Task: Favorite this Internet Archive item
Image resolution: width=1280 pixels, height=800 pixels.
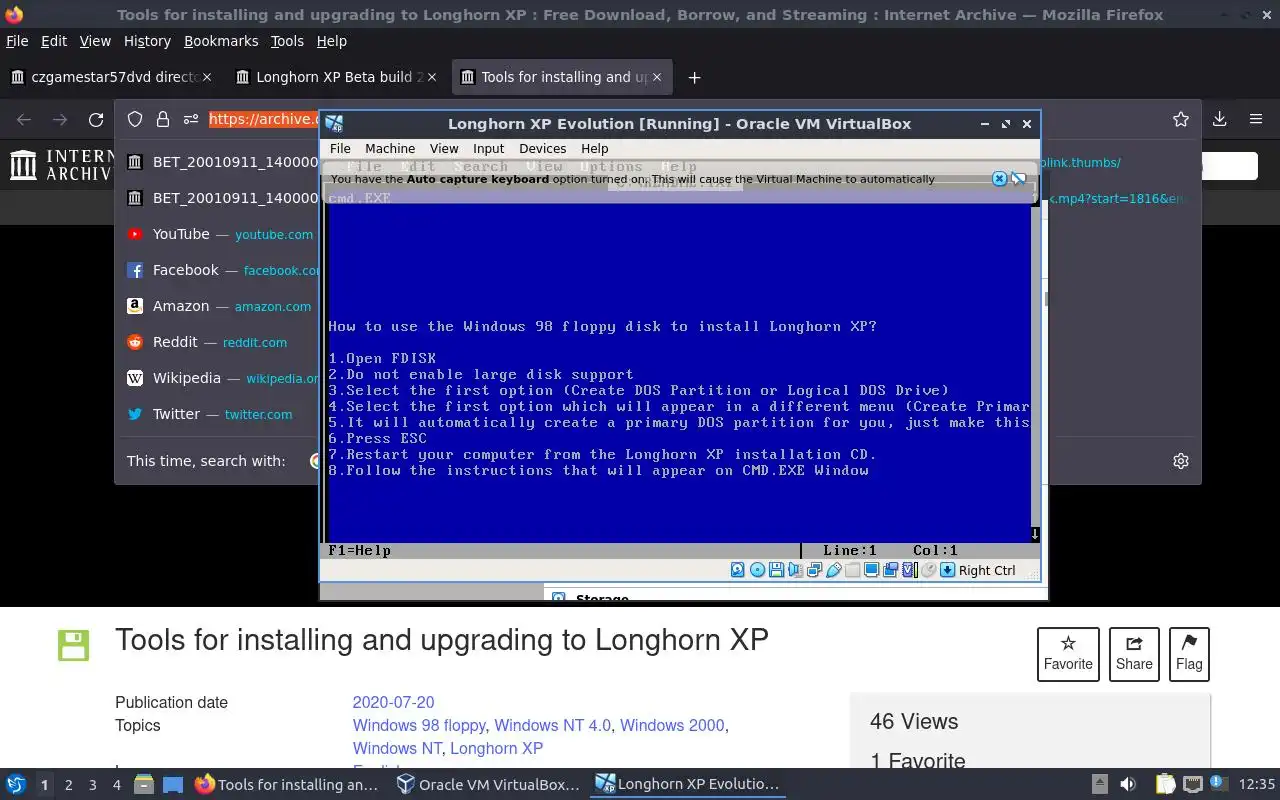Action: (x=1068, y=654)
